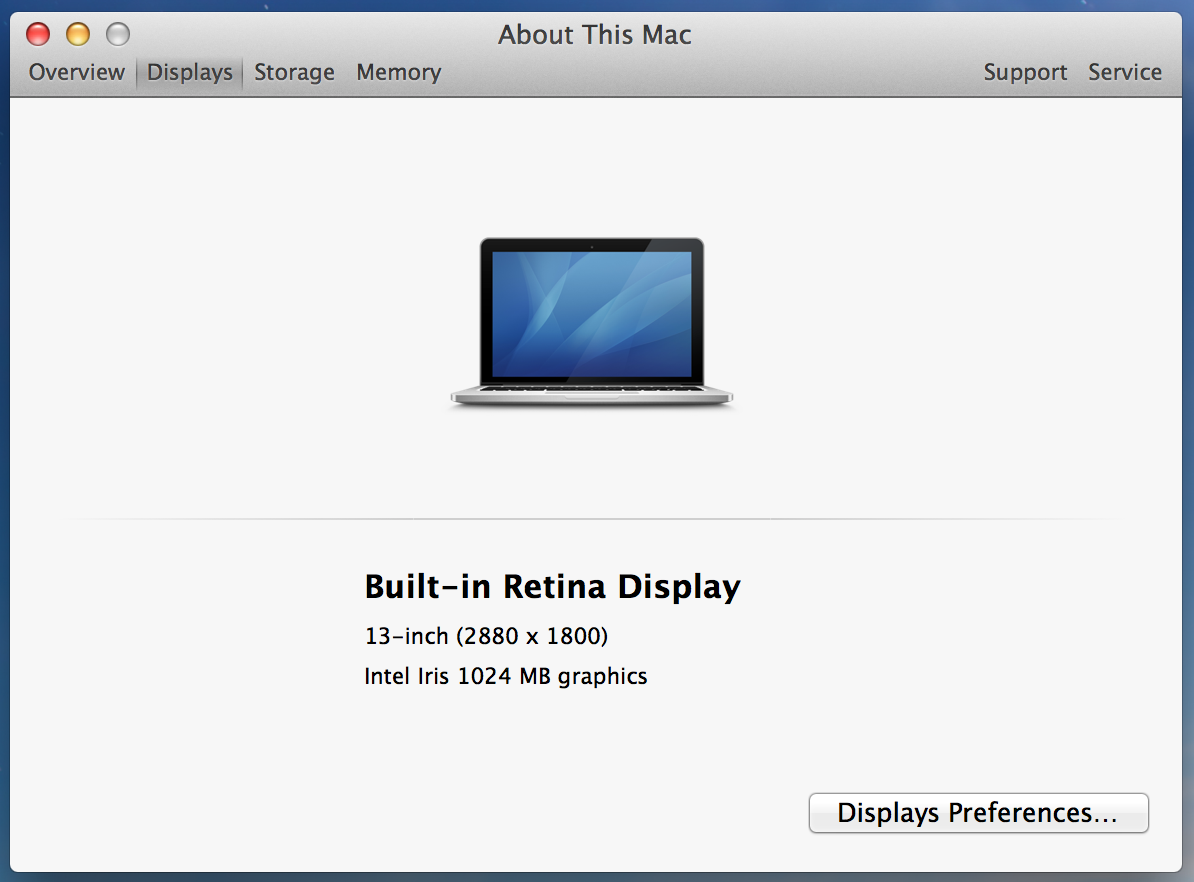The width and height of the screenshot is (1194, 882).
Task: Click the About This Mac window title
Action: (x=595, y=35)
